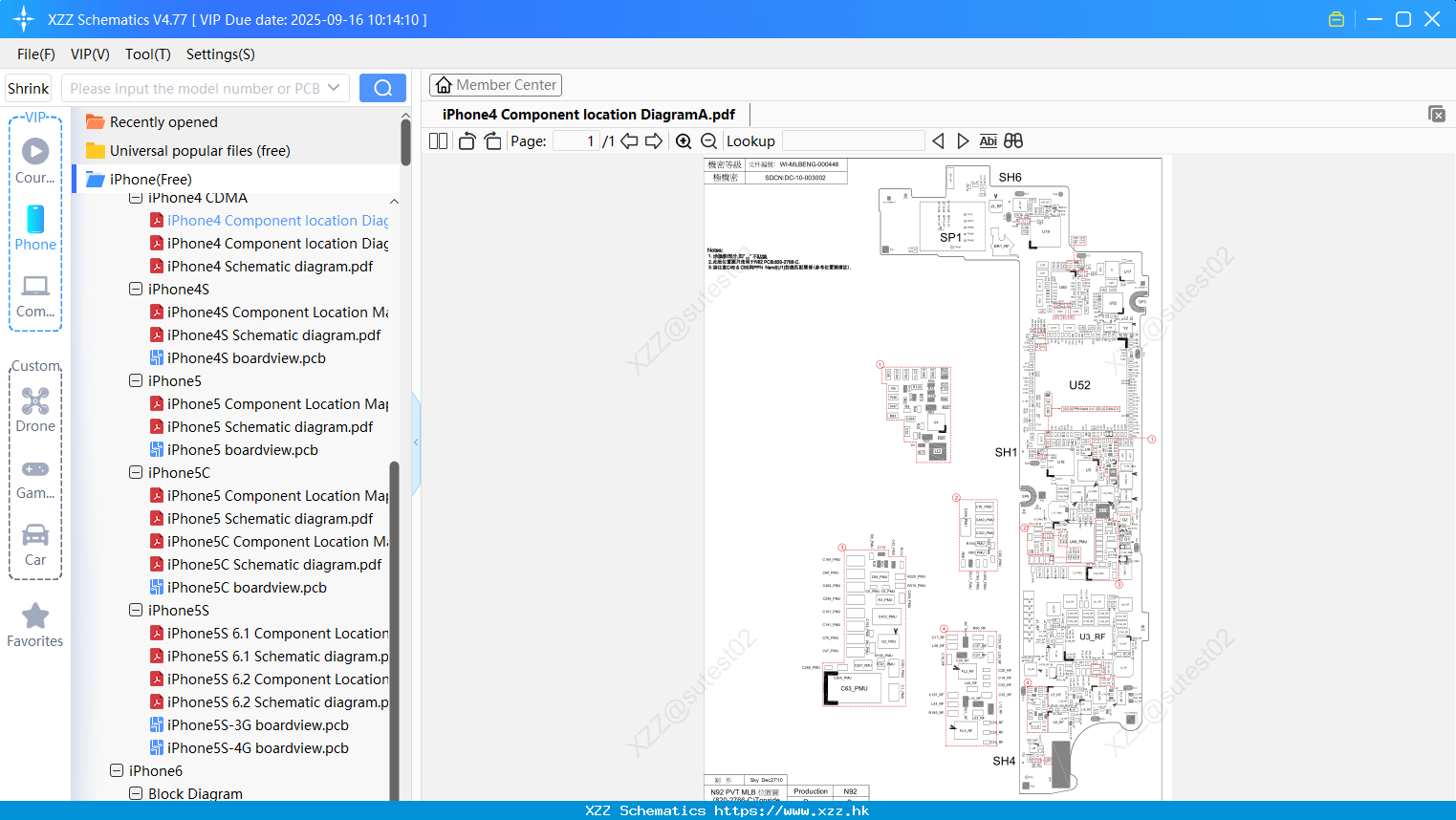Open the File(F) menu
The height and width of the screenshot is (820, 1456).
click(36, 54)
